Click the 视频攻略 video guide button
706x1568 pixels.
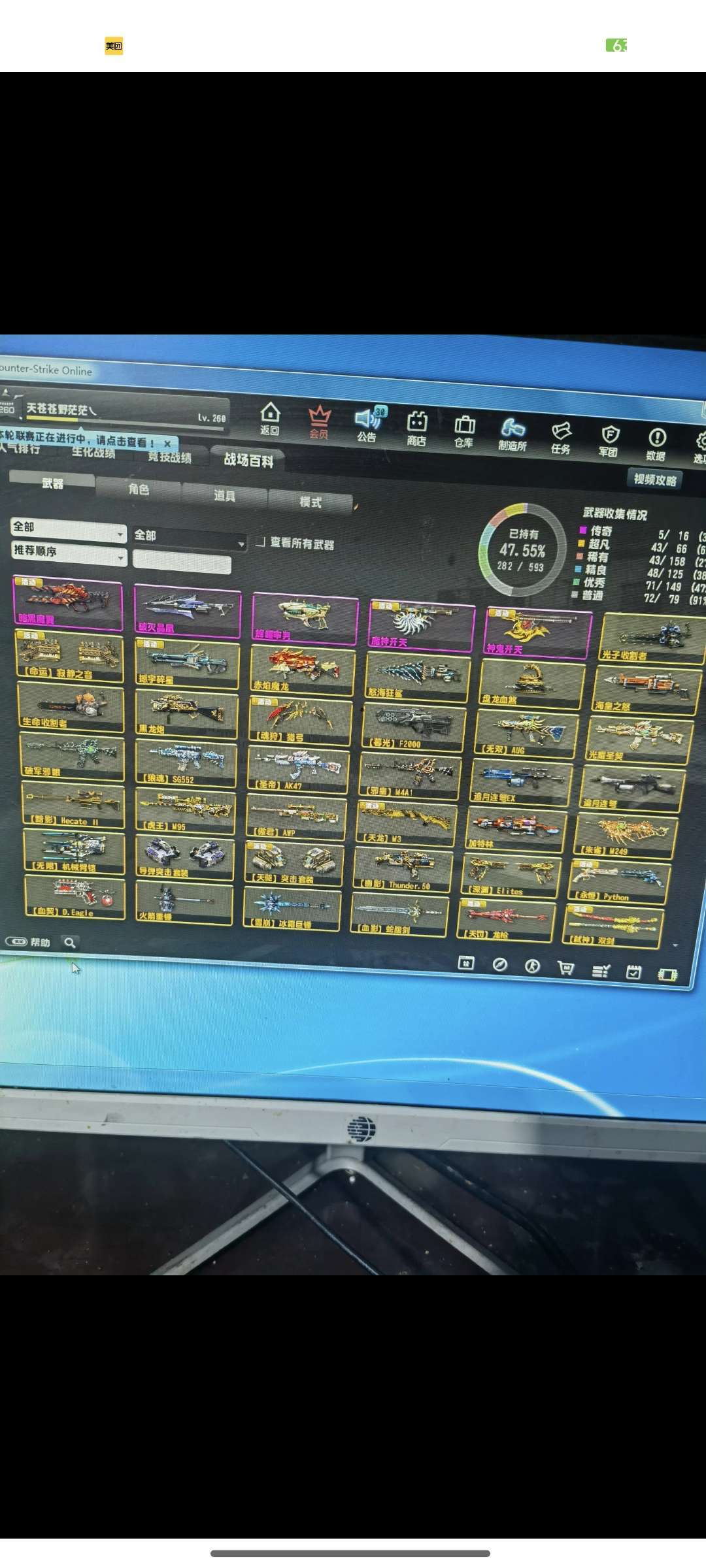click(x=655, y=480)
